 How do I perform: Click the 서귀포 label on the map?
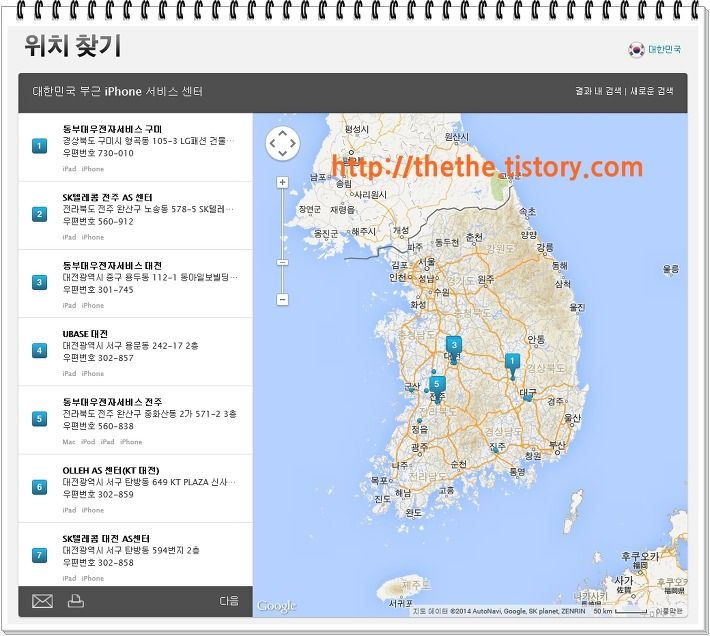click(401, 603)
